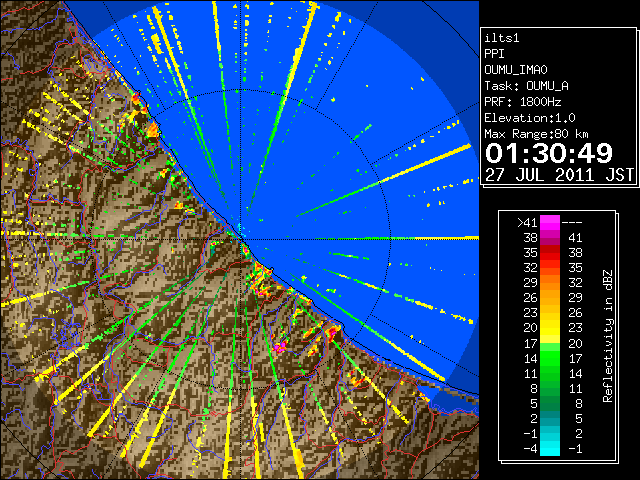Click the "-4" legend label

point(530,448)
